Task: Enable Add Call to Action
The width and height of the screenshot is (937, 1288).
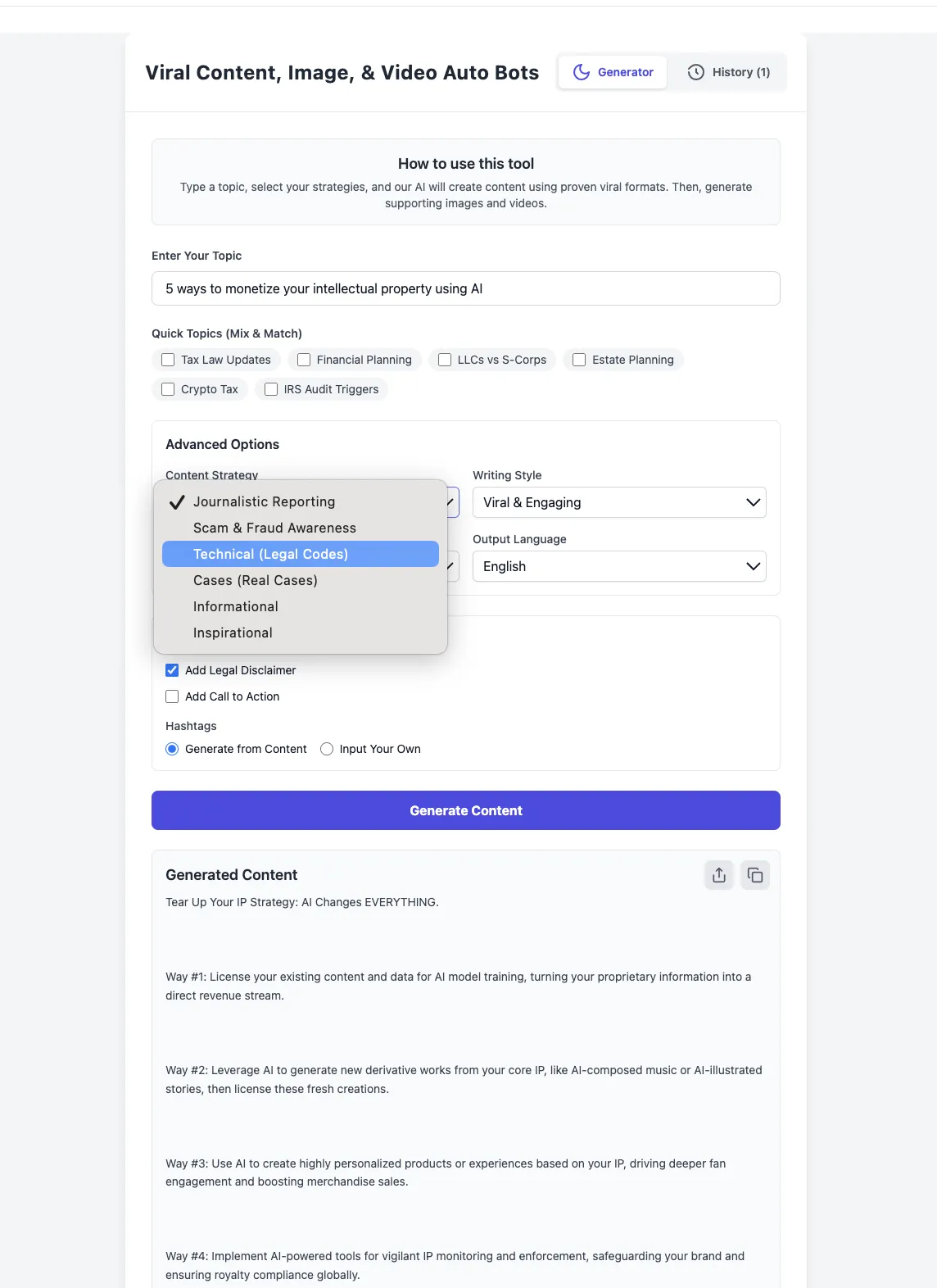Action: pyautogui.click(x=172, y=696)
